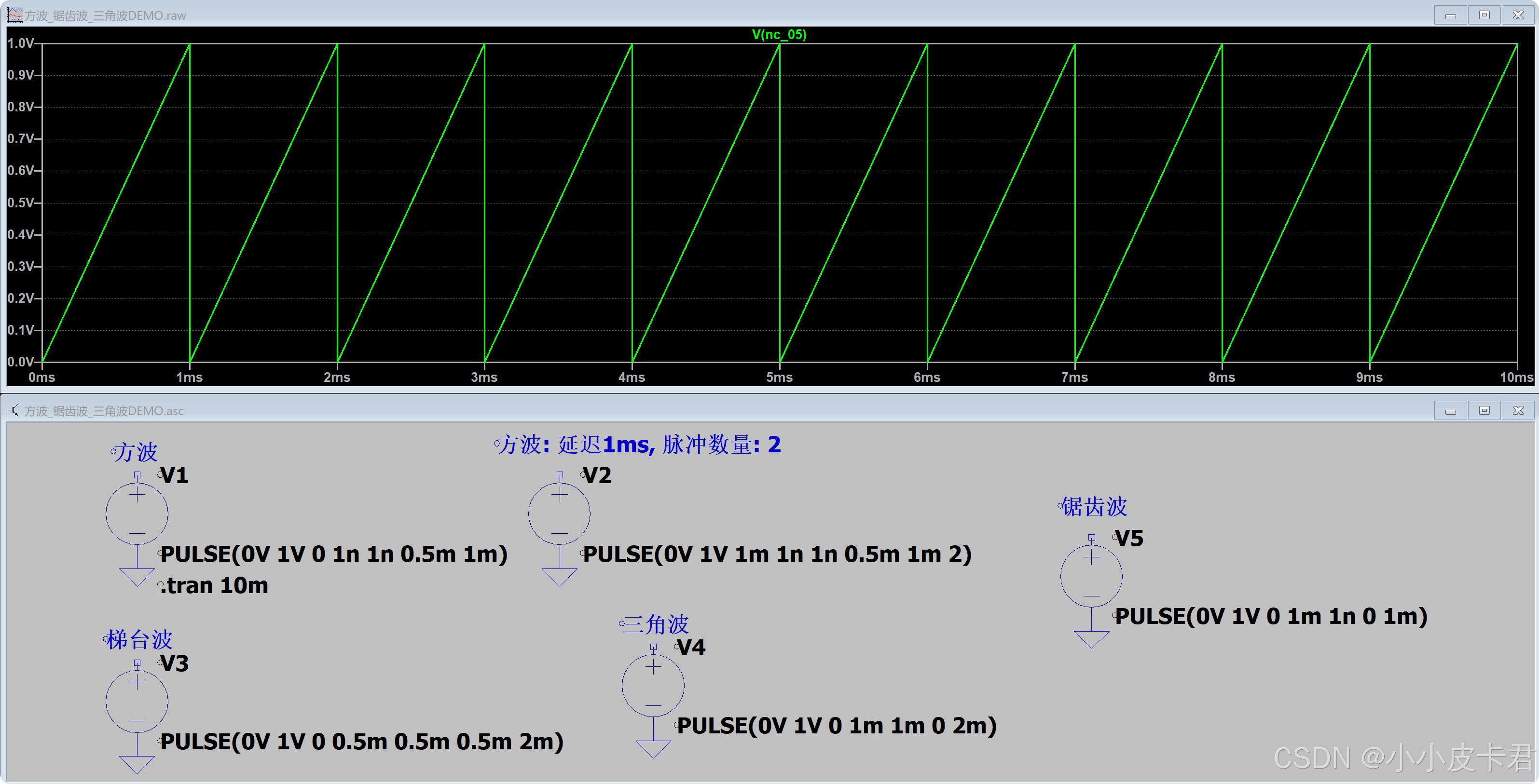Click the V3 PULSE parameter value text
The width and height of the screenshot is (1539, 784).
click(x=361, y=742)
